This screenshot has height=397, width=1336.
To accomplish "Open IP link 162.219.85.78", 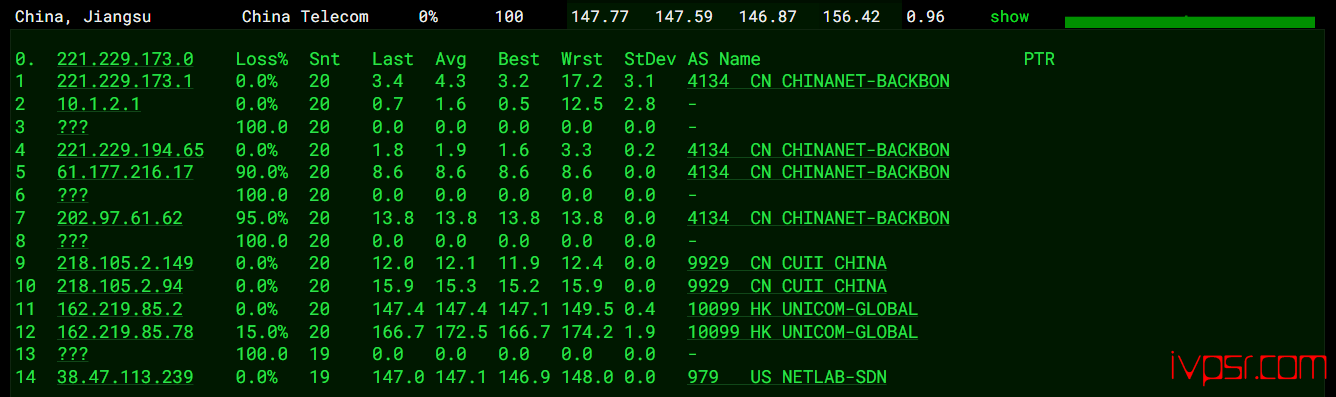I will [x=125, y=331].
